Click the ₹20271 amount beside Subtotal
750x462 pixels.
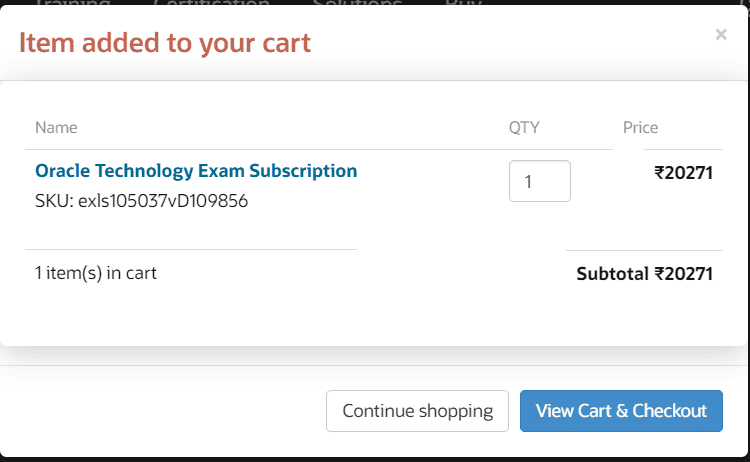[683, 273]
